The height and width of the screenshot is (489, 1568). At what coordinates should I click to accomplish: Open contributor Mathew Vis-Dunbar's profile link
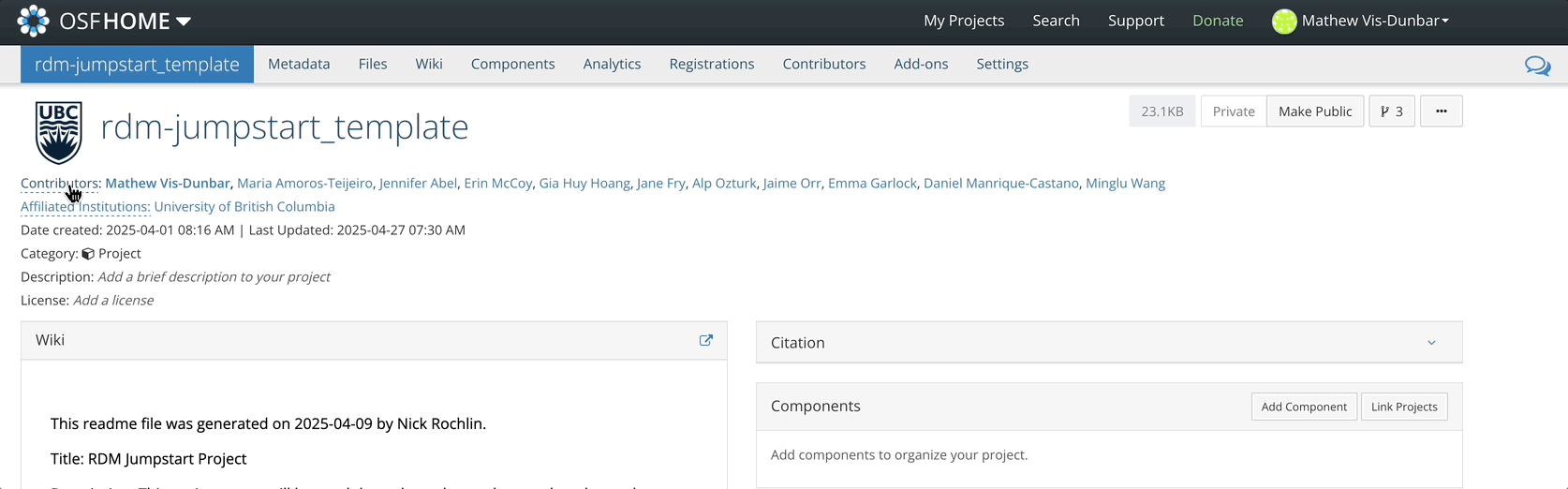click(168, 184)
